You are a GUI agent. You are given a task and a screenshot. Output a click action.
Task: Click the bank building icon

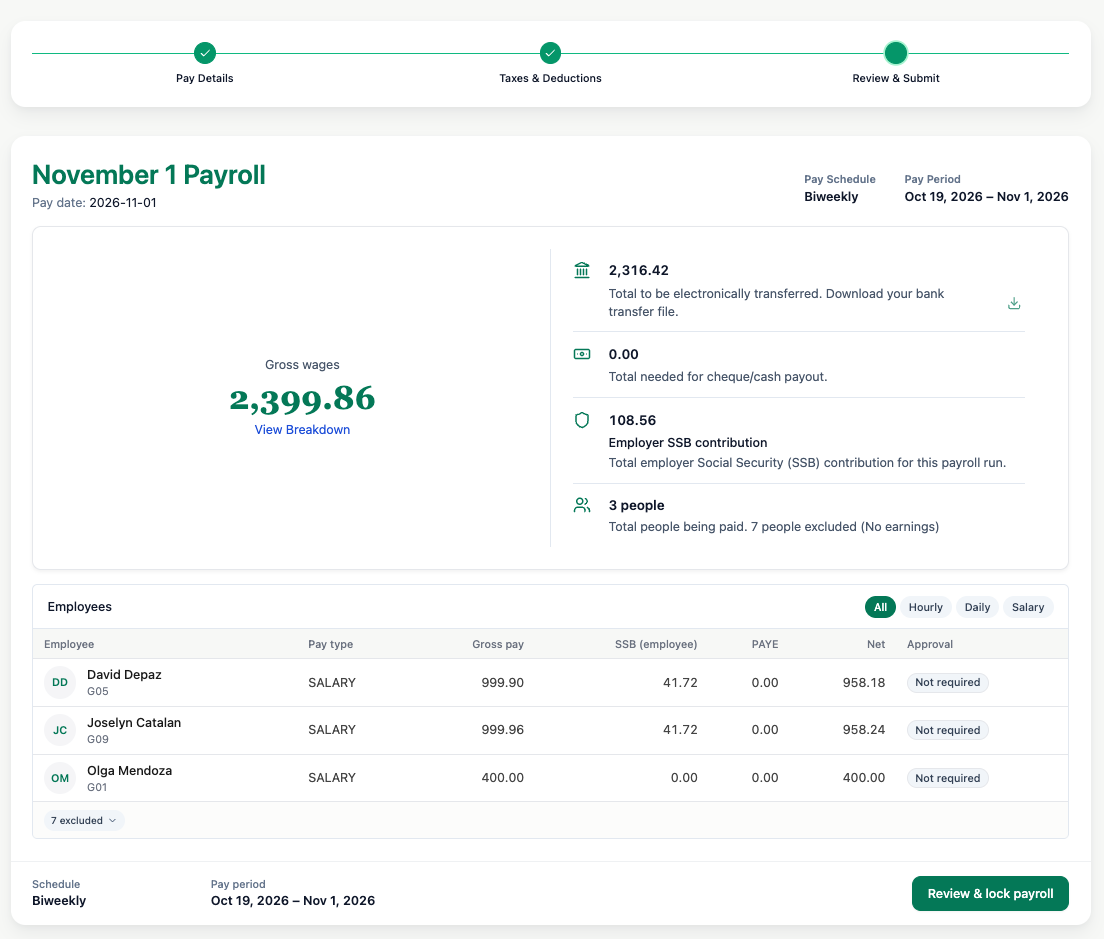tap(582, 270)
